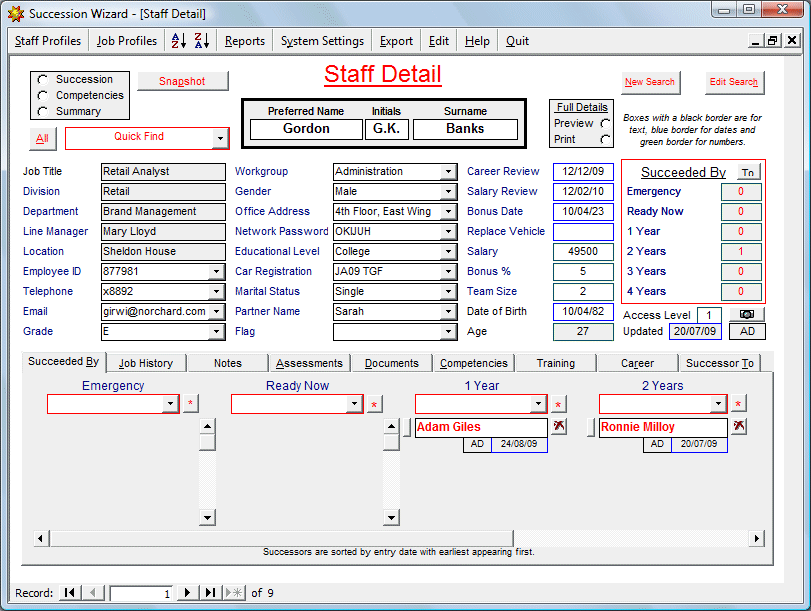Click the Ready Now successor asterisk button
The width and height of the screenshot is (811, 611).
coord(374,404)
